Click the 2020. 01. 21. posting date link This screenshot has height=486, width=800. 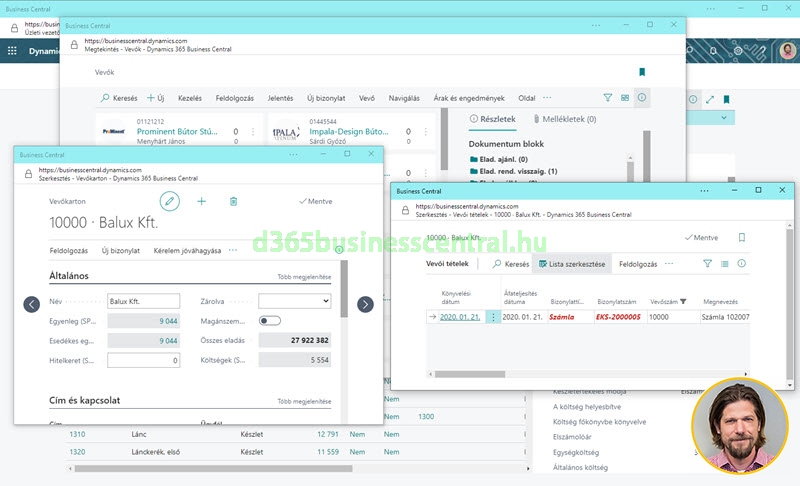[460, 317]
